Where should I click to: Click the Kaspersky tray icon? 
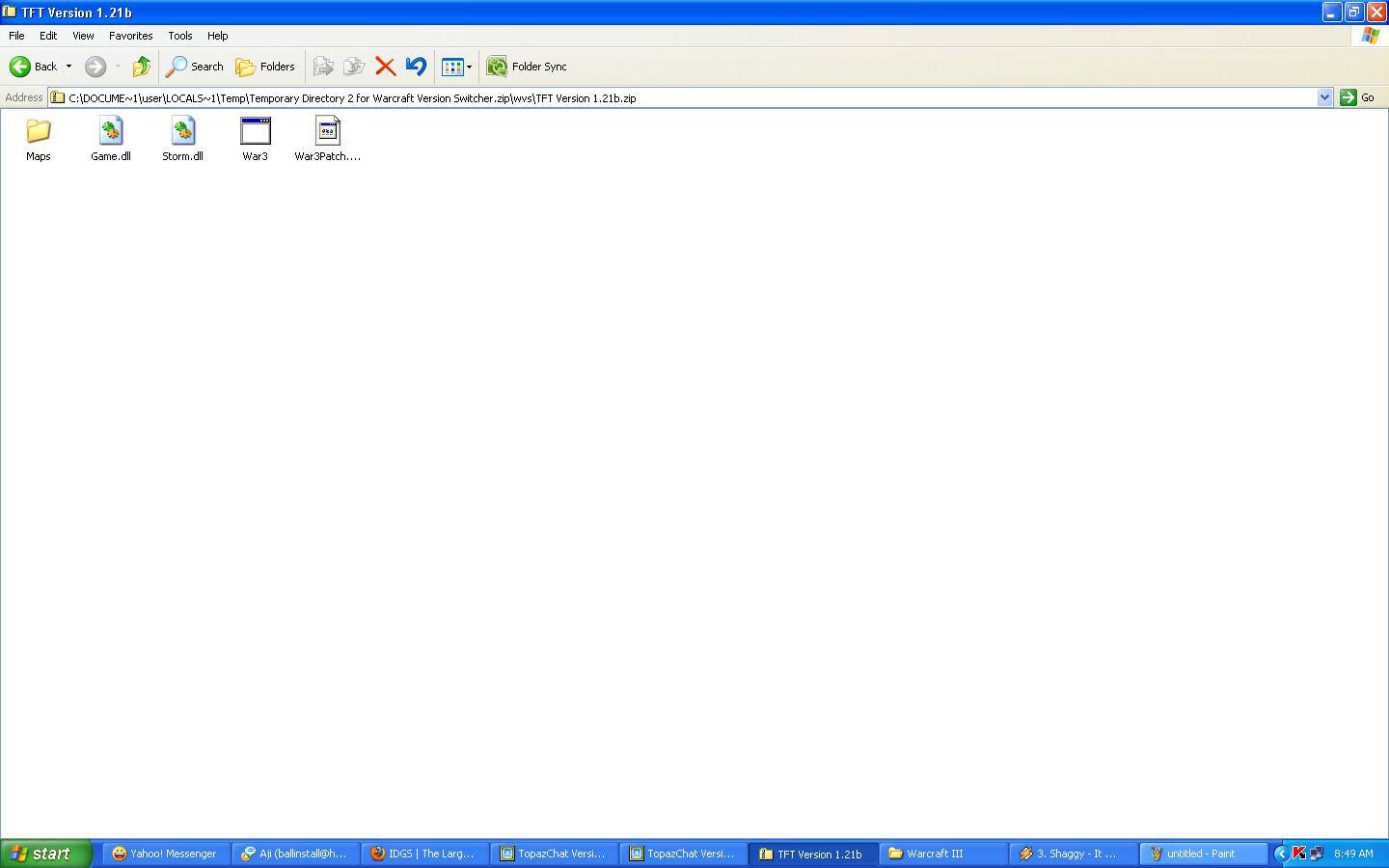coord(1298,854)
